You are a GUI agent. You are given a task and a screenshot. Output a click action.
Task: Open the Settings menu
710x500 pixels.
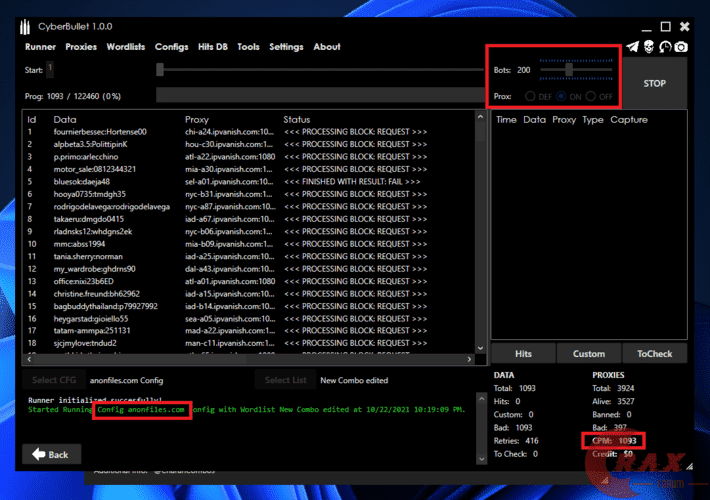point(286,47)
